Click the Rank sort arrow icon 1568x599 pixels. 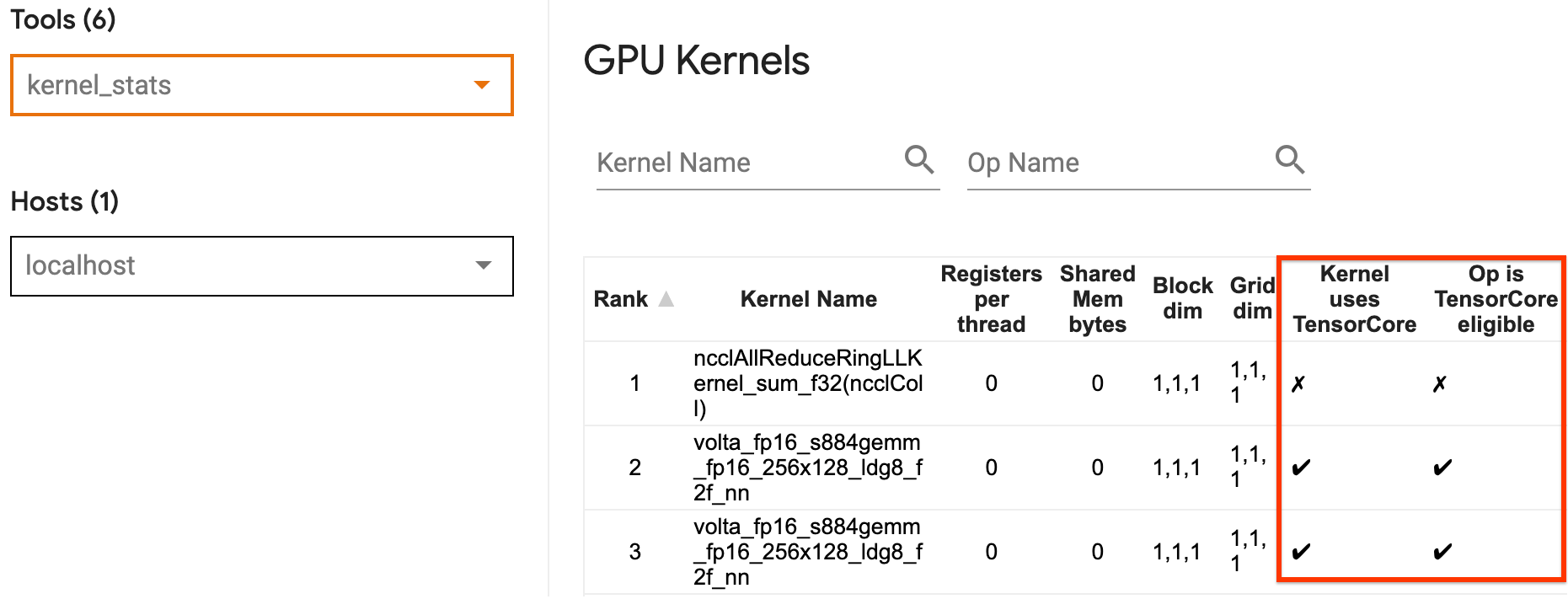click(666, 299)
